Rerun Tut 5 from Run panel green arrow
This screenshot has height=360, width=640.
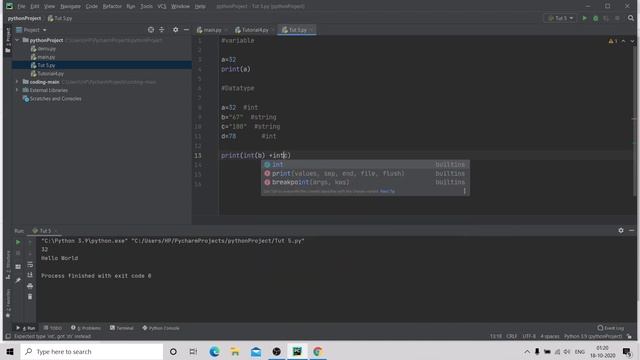(x=18, y=242)
